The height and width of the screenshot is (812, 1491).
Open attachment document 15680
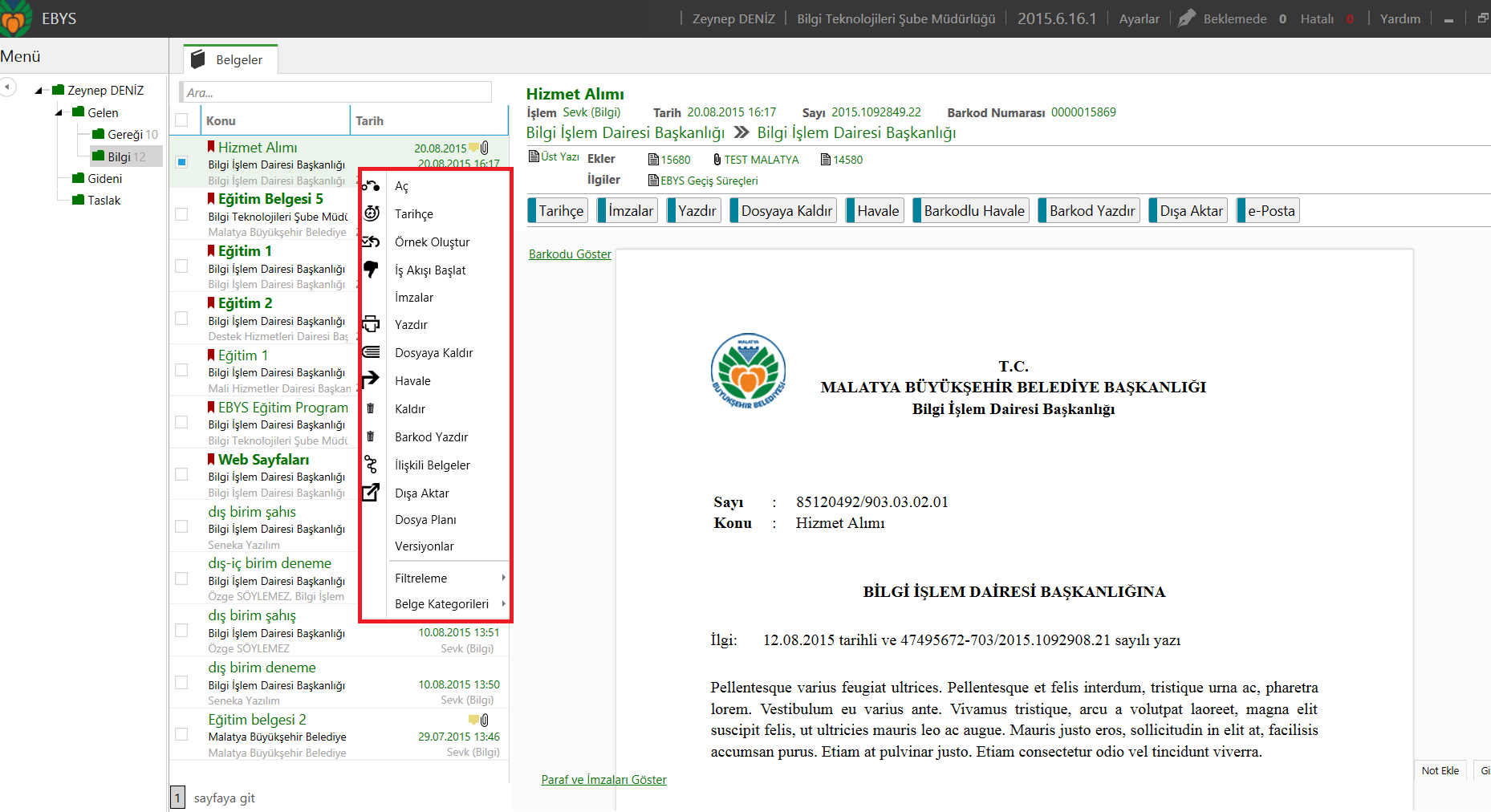[x=669, y=160]
